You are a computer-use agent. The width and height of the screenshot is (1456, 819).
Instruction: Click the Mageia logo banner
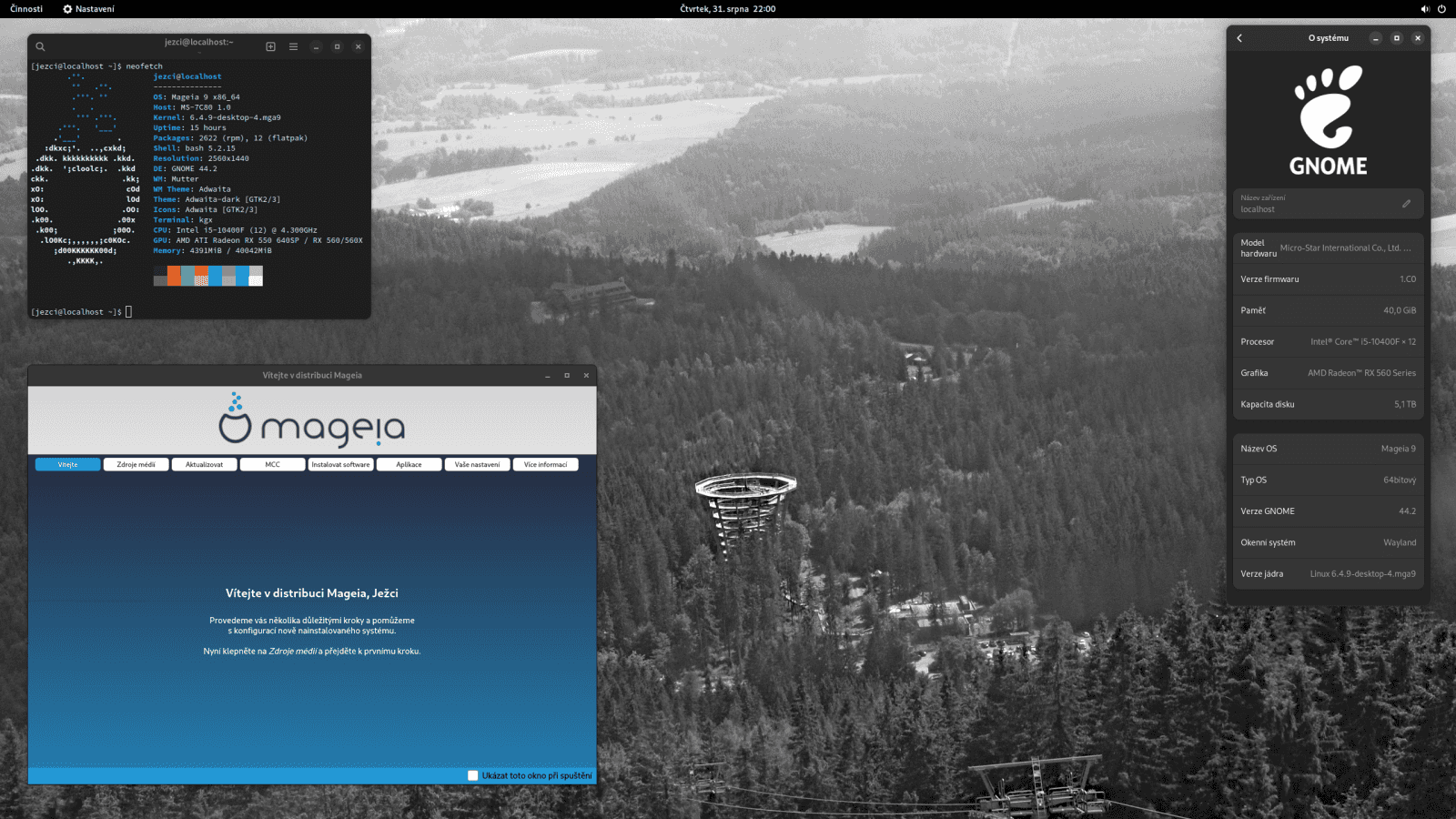click(x=312, y=420)
